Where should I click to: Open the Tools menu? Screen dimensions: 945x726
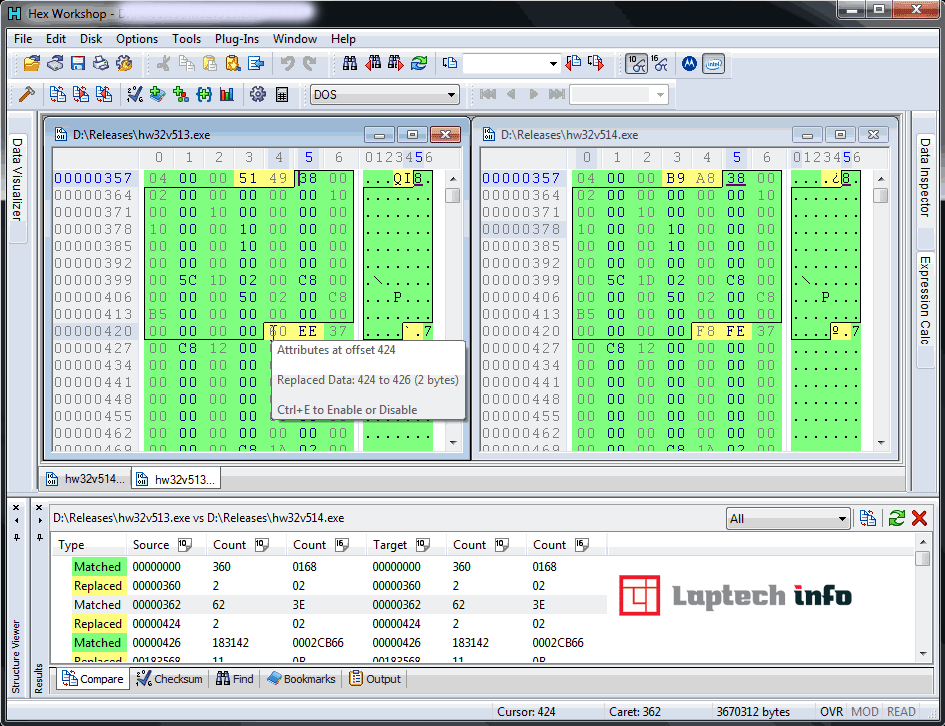tap(186, 39)
